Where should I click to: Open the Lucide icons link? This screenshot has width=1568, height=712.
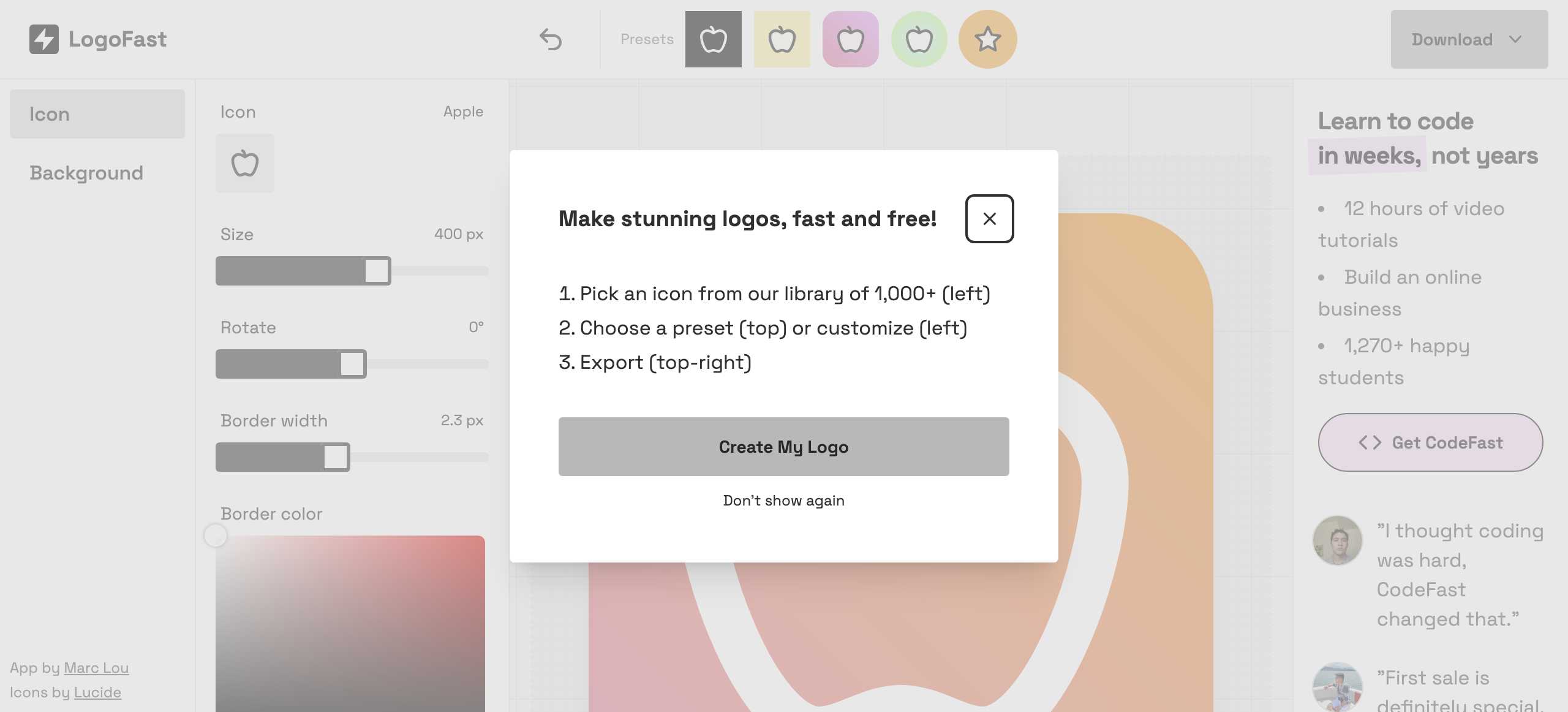coord(97,692)
